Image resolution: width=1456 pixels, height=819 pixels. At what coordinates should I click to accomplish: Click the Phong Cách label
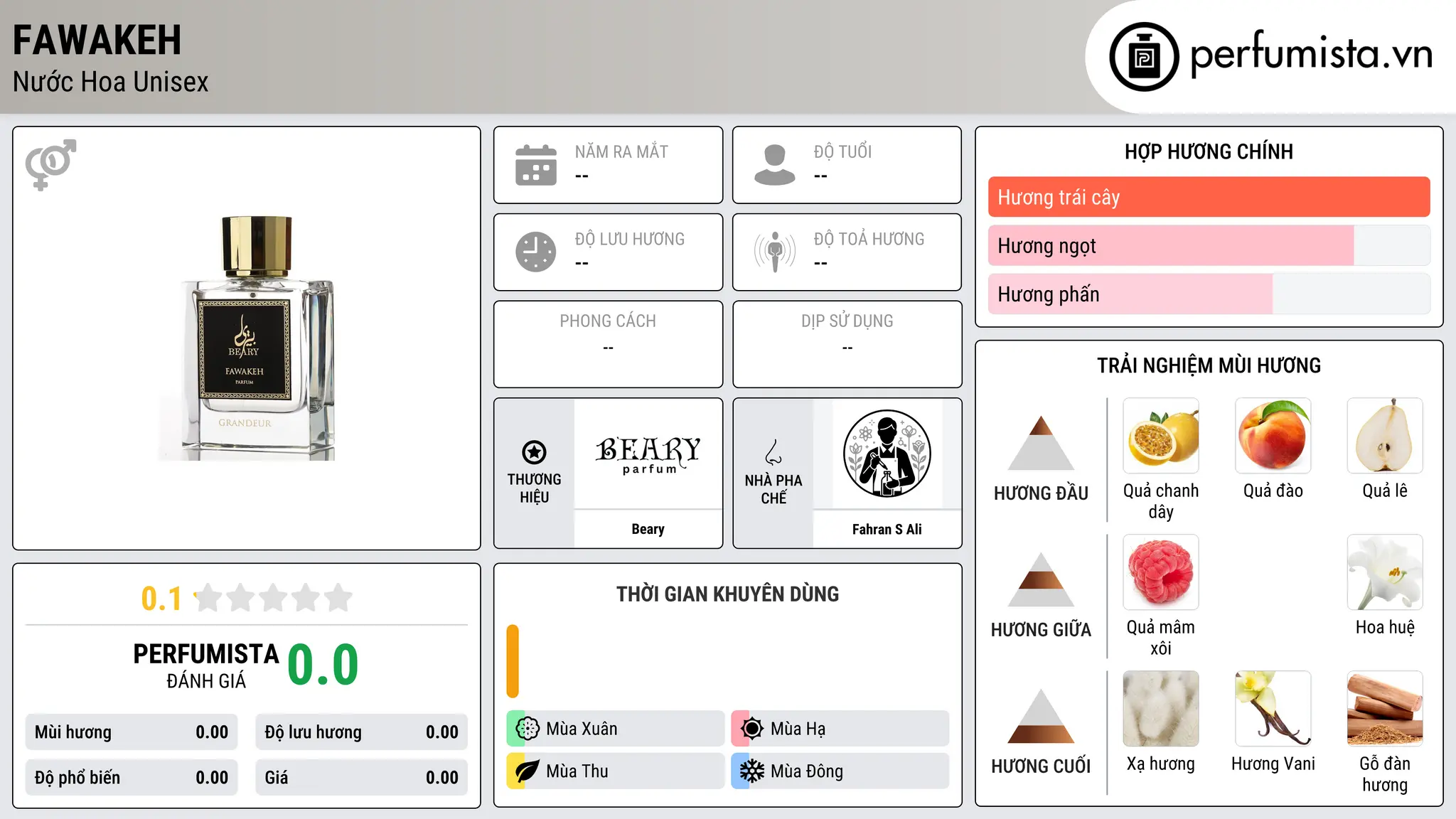click(x=608, y=321)
